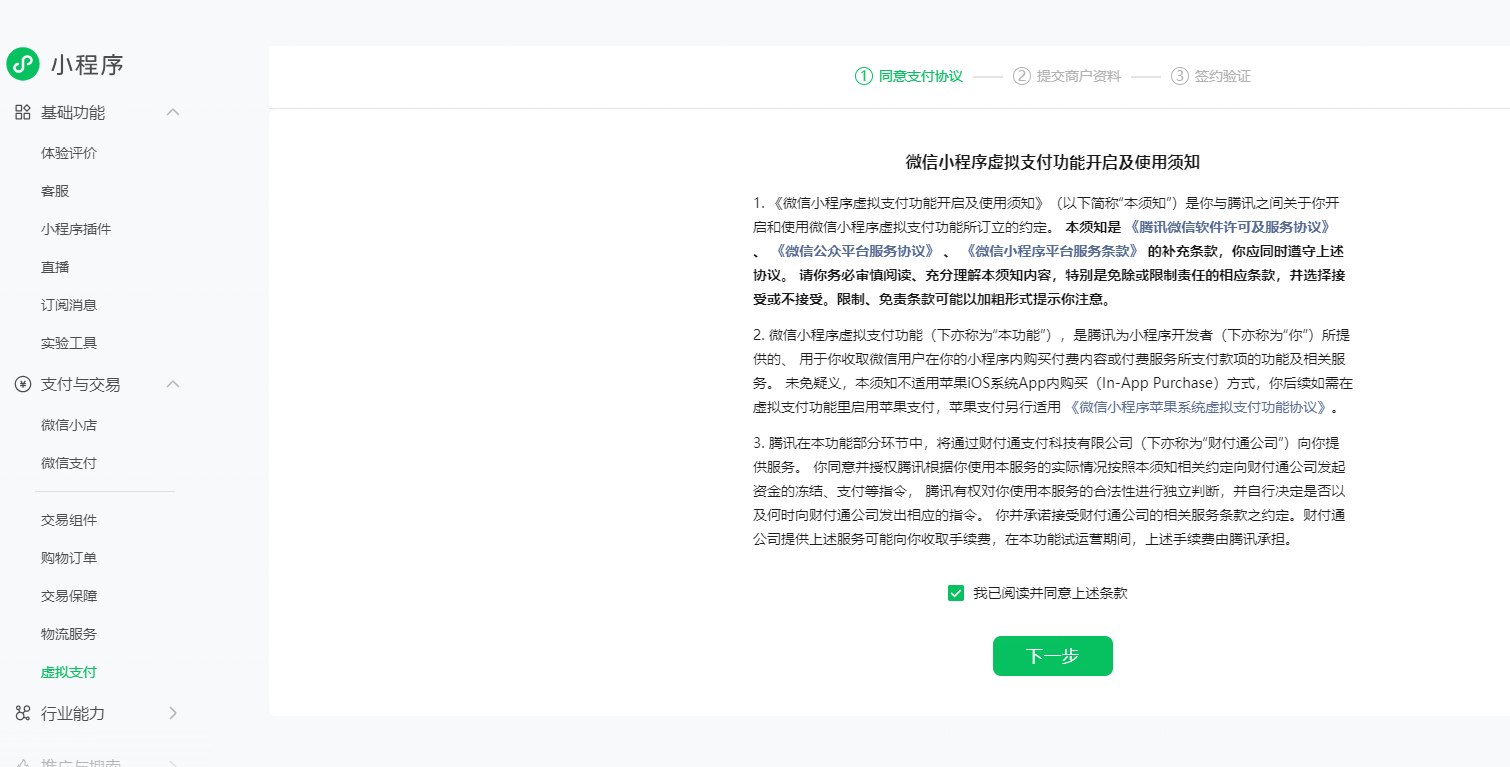
Task: Select the 实验工具 menu item
Action: (x=69, y=343)
